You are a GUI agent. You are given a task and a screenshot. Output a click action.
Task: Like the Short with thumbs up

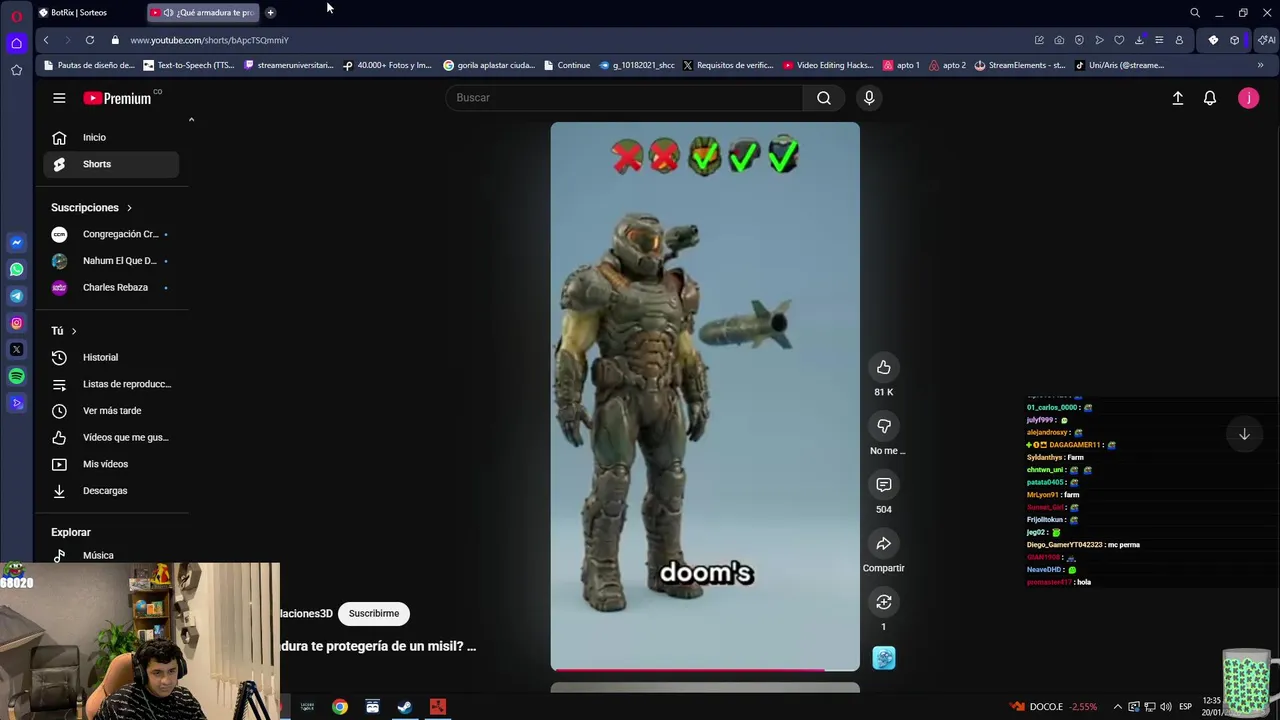pyautogui.click(x=884, y=368)
